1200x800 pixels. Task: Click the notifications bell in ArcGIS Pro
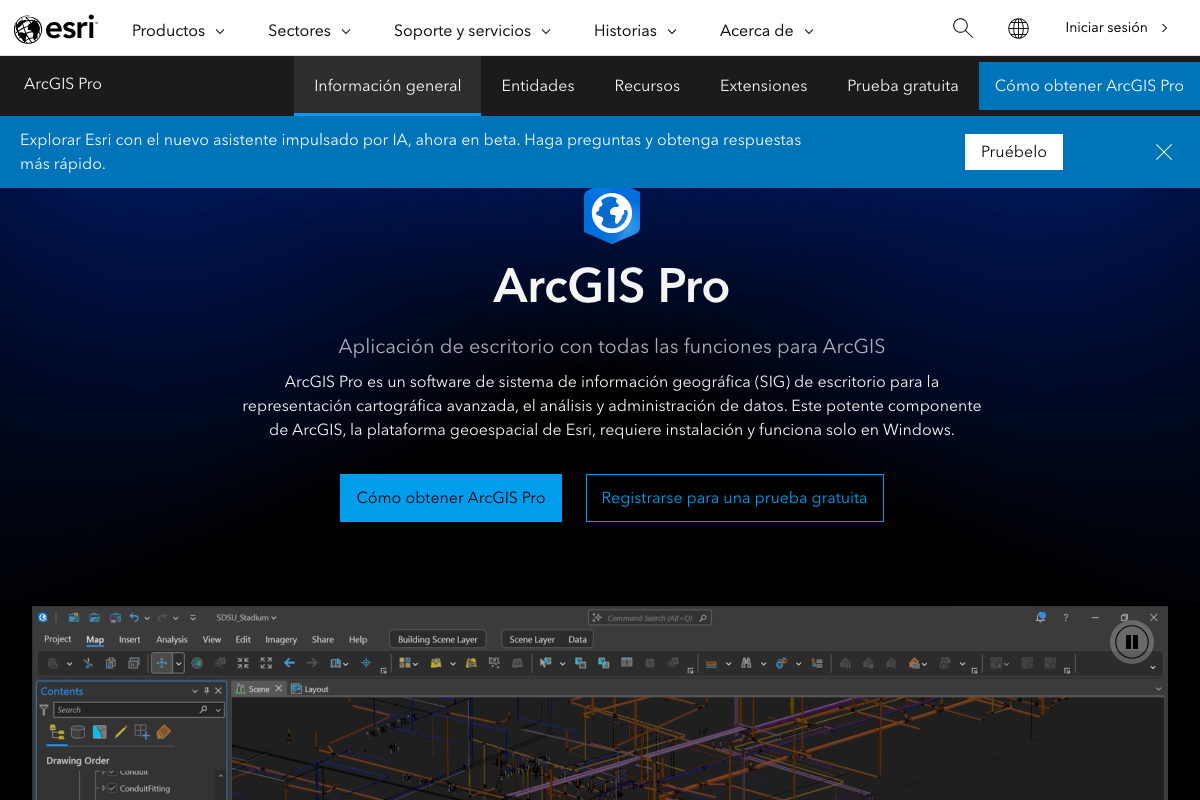tap(1041, 617)
